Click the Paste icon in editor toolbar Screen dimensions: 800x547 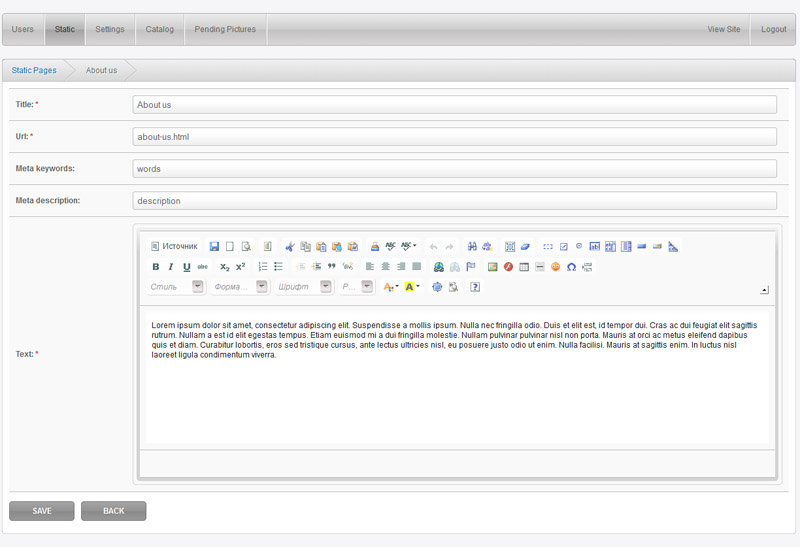click(321, 246)
